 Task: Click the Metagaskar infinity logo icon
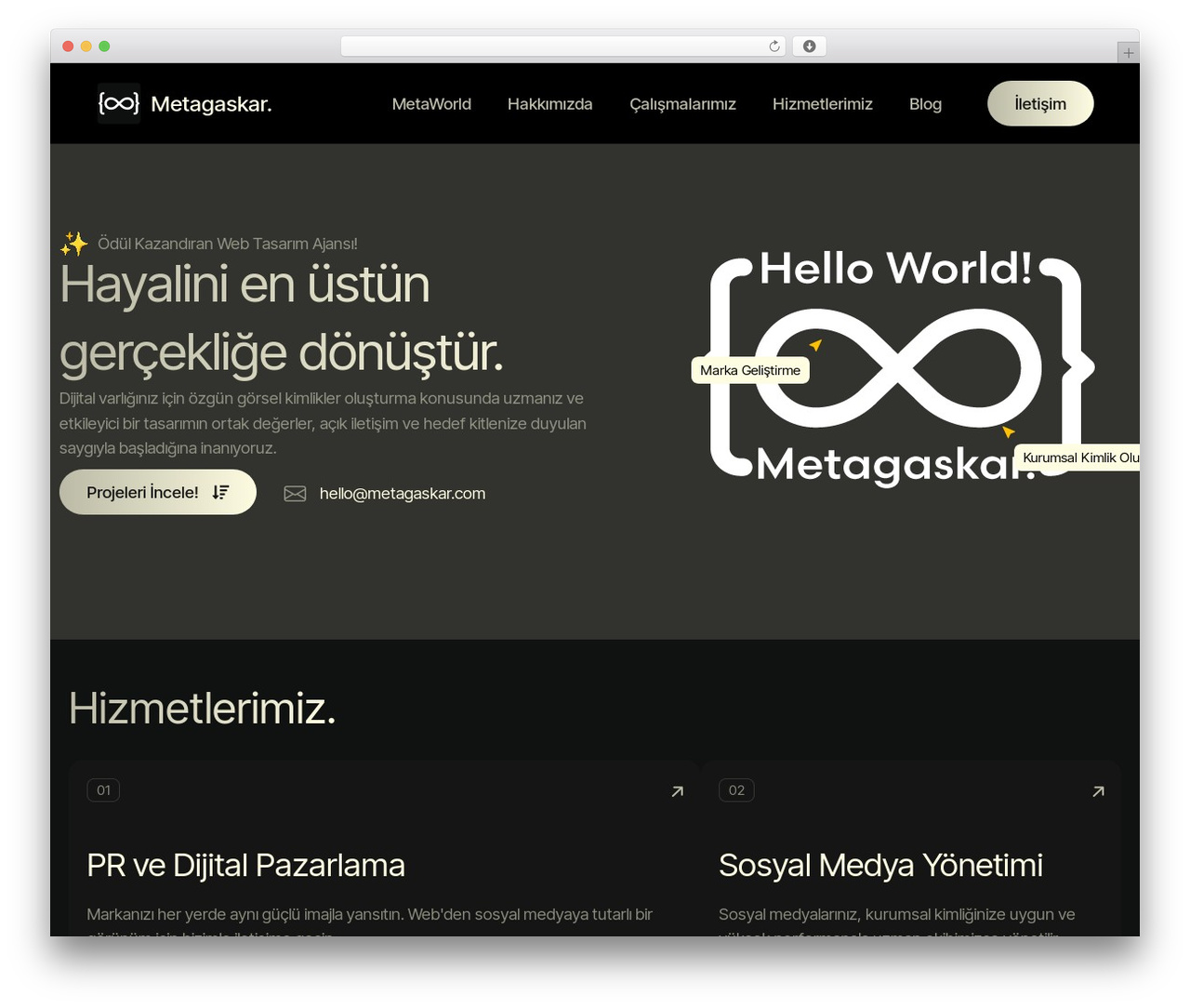pyautogui.click(x=119, y=103)
